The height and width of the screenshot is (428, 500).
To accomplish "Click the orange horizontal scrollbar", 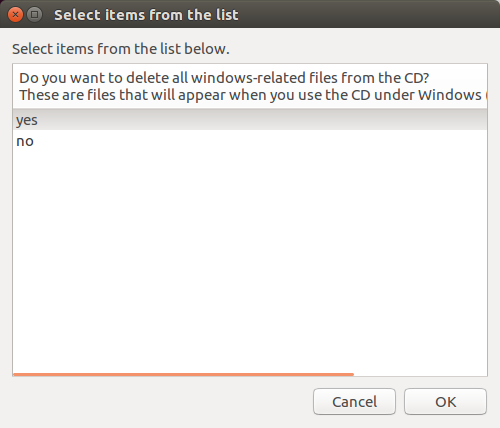I will (183, 374).
